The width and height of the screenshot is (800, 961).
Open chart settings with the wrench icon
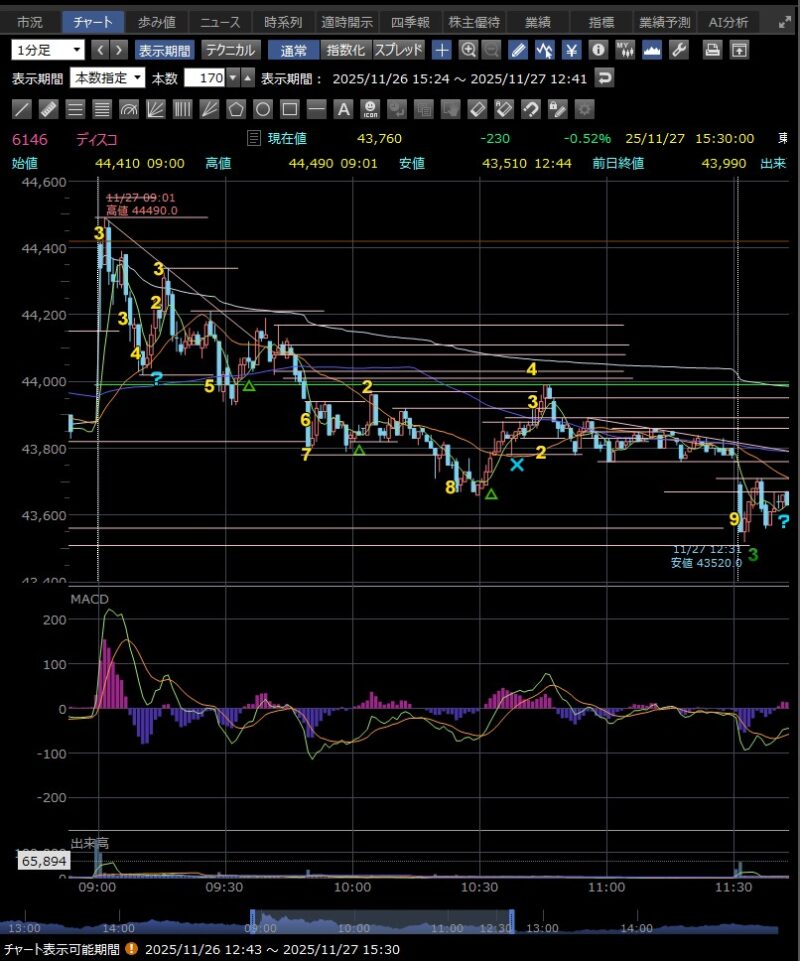click(x=679, y=49)
